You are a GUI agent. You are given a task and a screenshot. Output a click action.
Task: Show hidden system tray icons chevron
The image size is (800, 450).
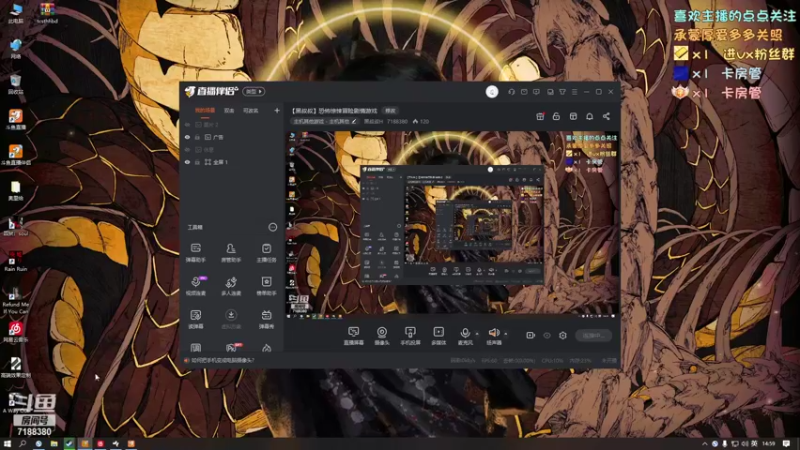click(705, 444)
